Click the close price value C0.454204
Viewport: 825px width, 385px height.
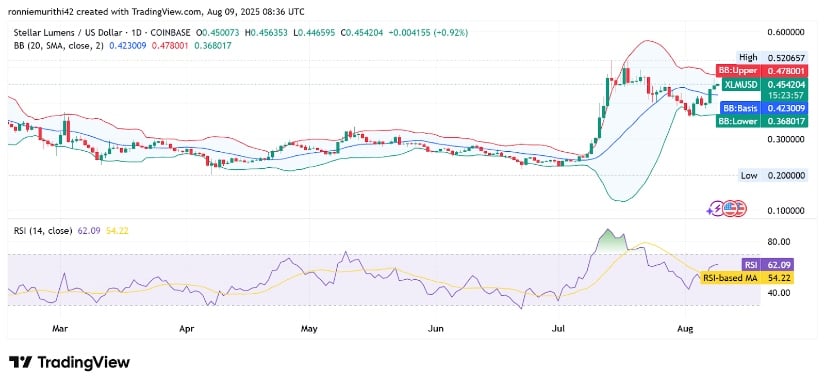point(363,33)
